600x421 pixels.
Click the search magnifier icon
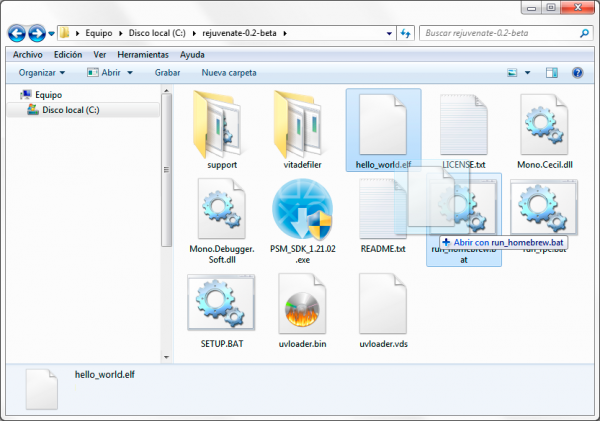pyautogui.click(x=584, y=33)
